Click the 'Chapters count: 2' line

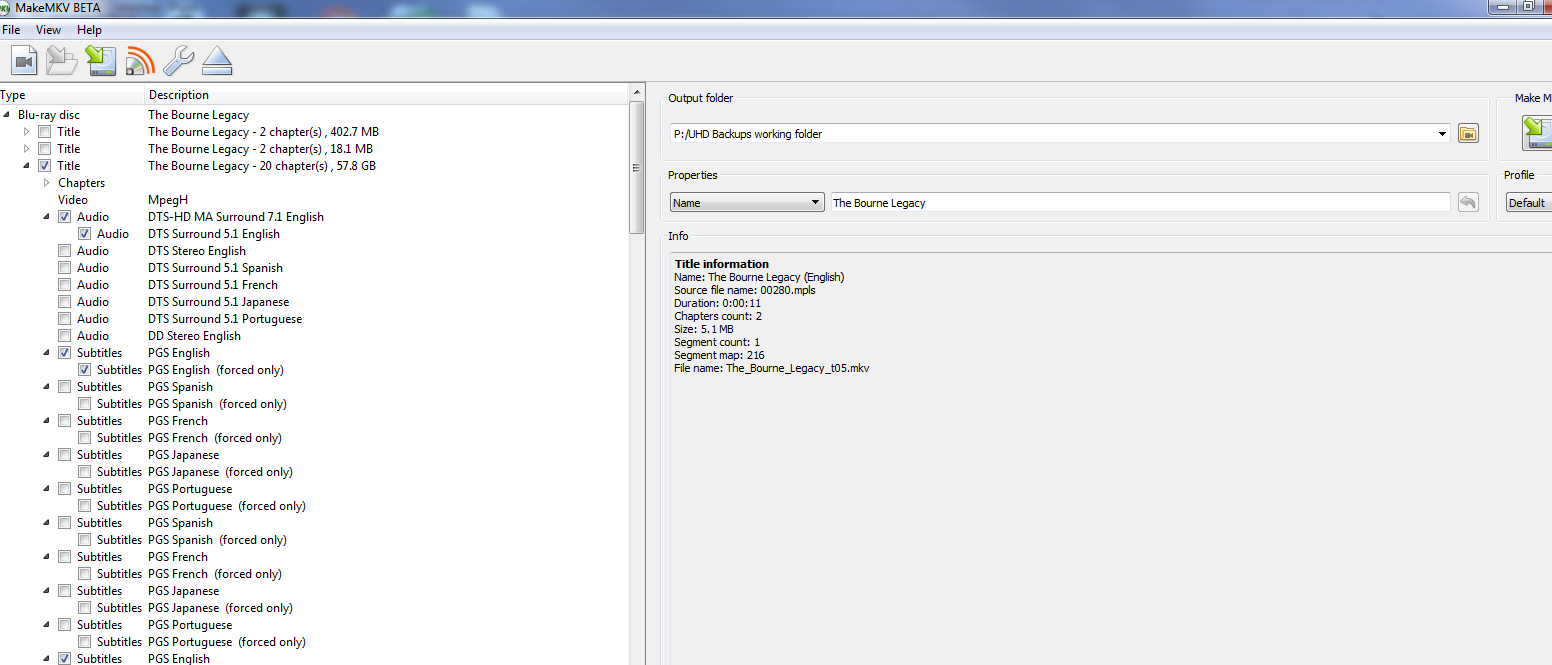tap(718, 316)
